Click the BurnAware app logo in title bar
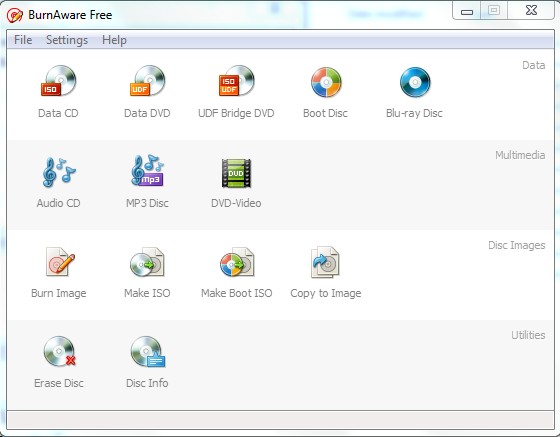The image size is (560, 437). pyautogui.click(x=15, y=15)
